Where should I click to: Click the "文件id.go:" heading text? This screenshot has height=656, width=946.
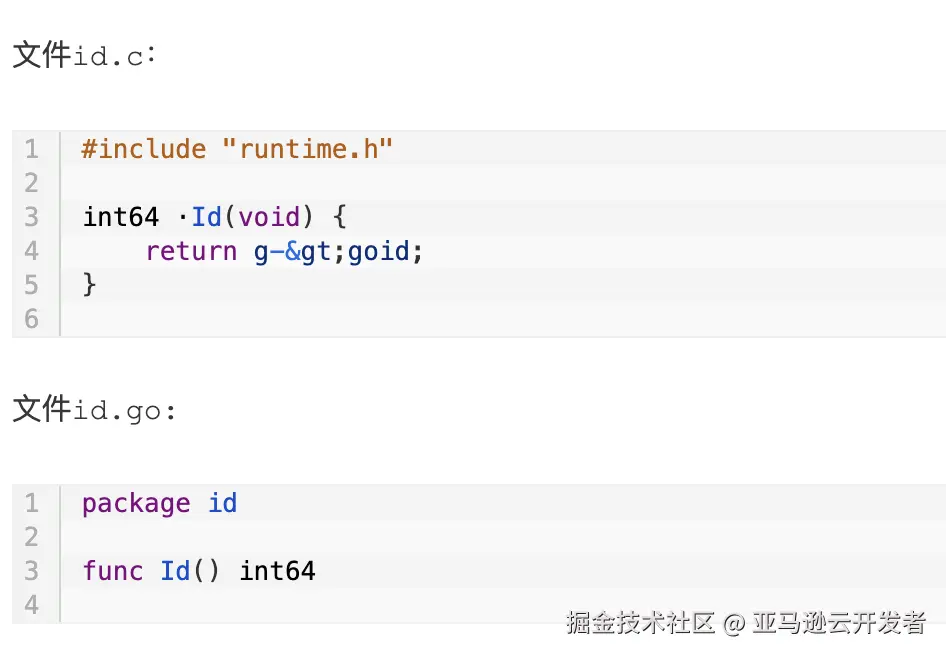click(x=94, y=410)
